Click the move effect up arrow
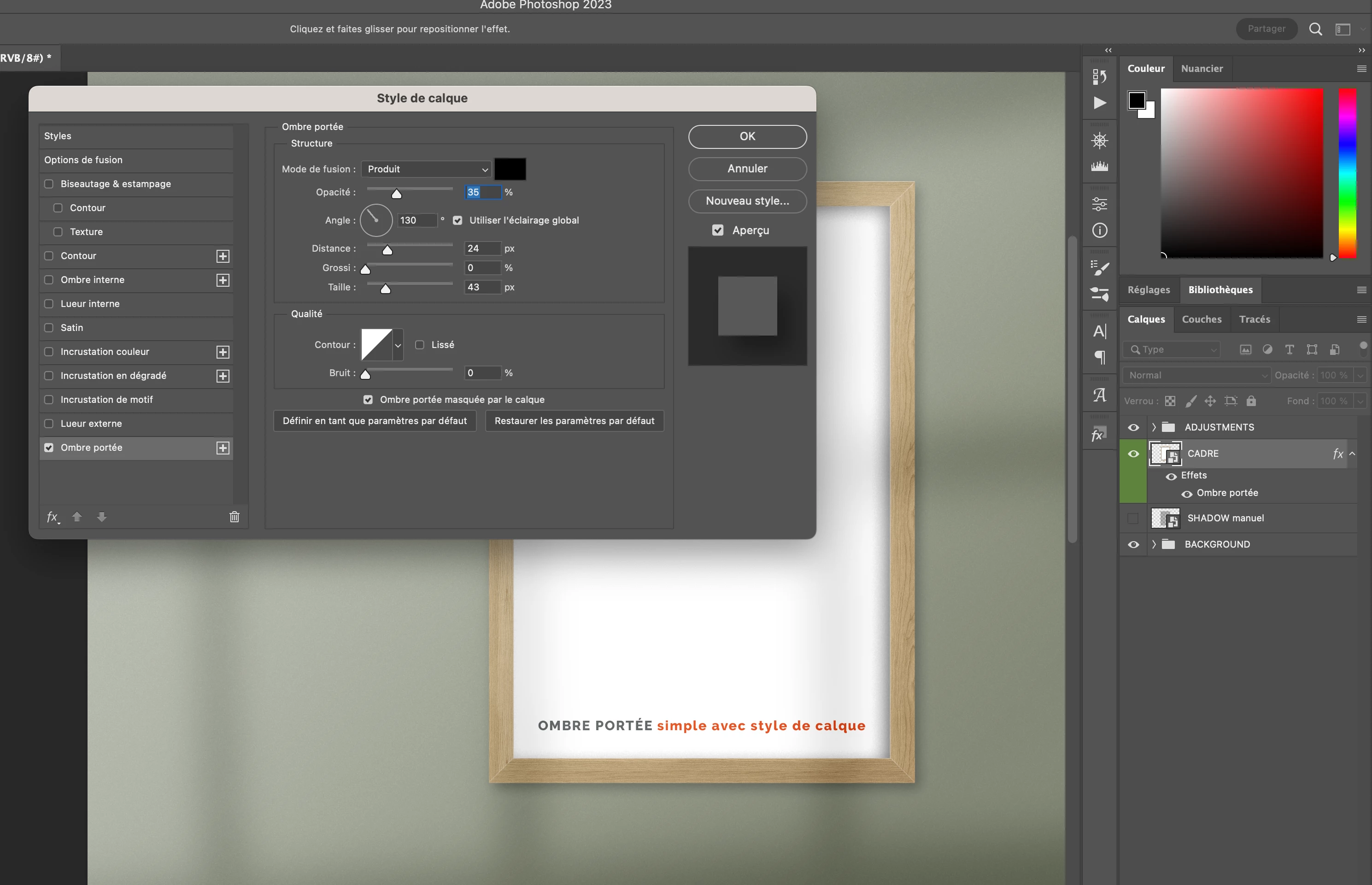This screenshot has height=885, width=1372. 77,517
